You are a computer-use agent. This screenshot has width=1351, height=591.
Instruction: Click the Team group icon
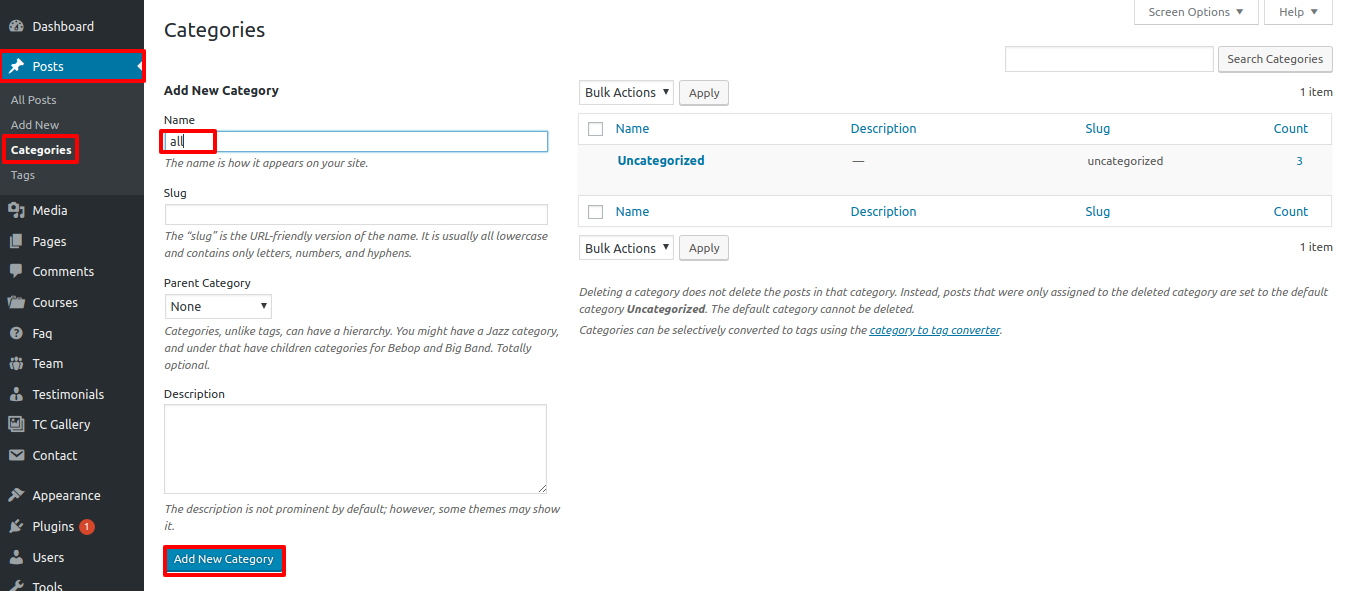tap(16, 364)
